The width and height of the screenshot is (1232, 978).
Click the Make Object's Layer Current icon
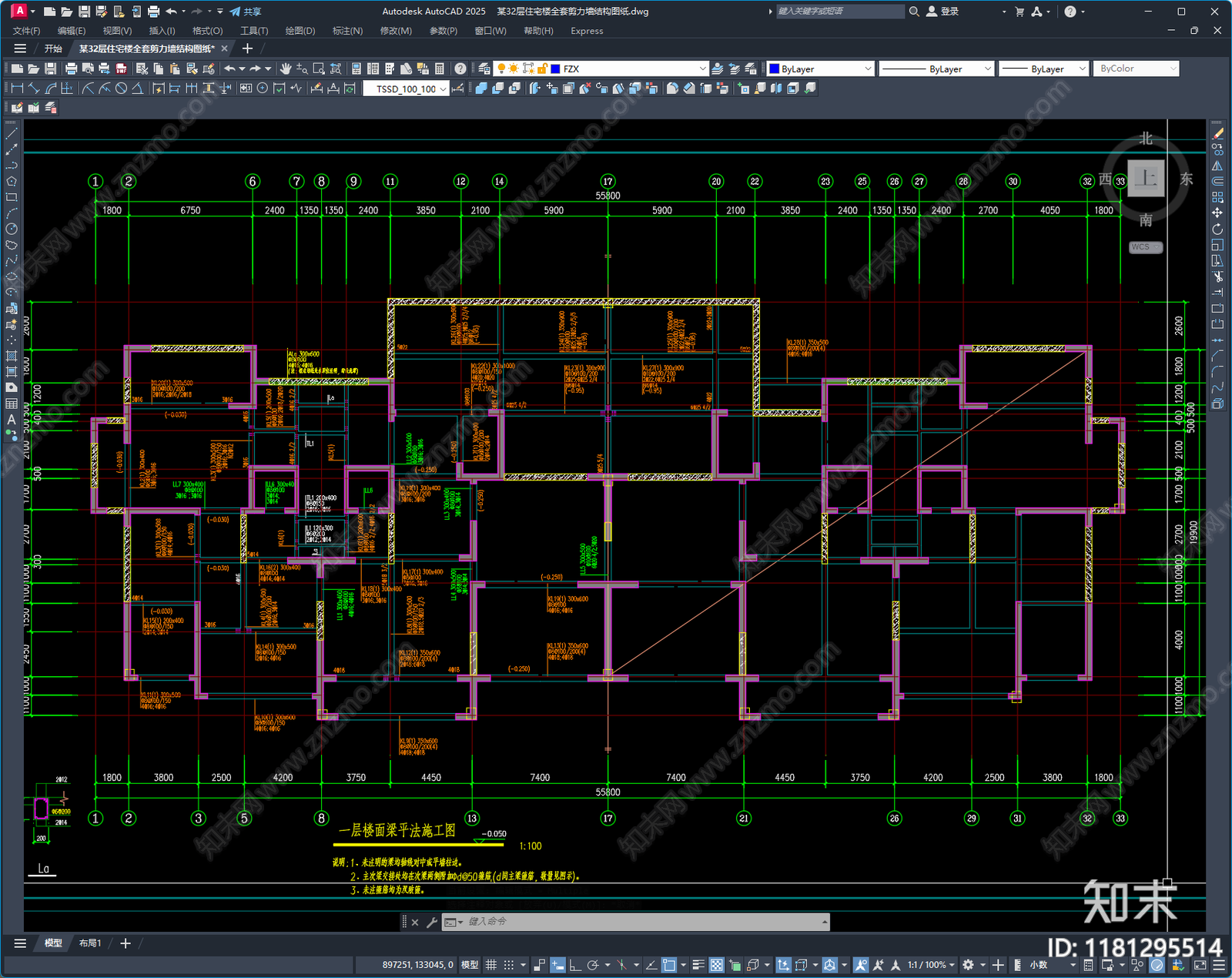[717, 69]
